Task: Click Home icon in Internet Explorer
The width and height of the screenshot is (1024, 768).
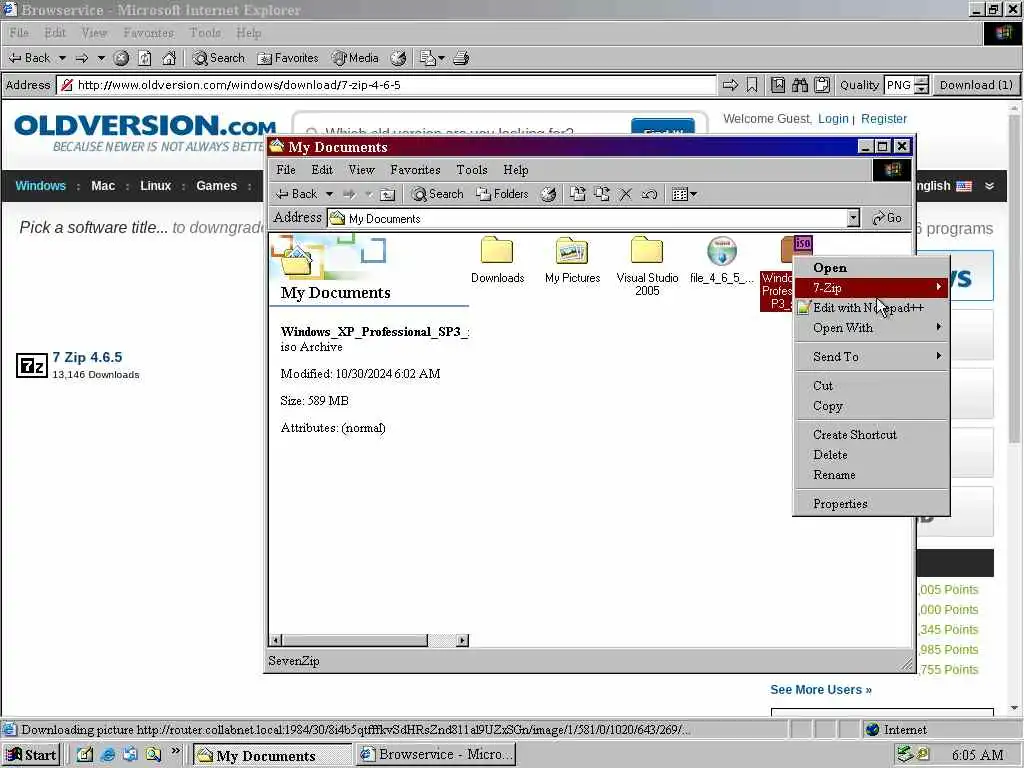Action: 168,58
